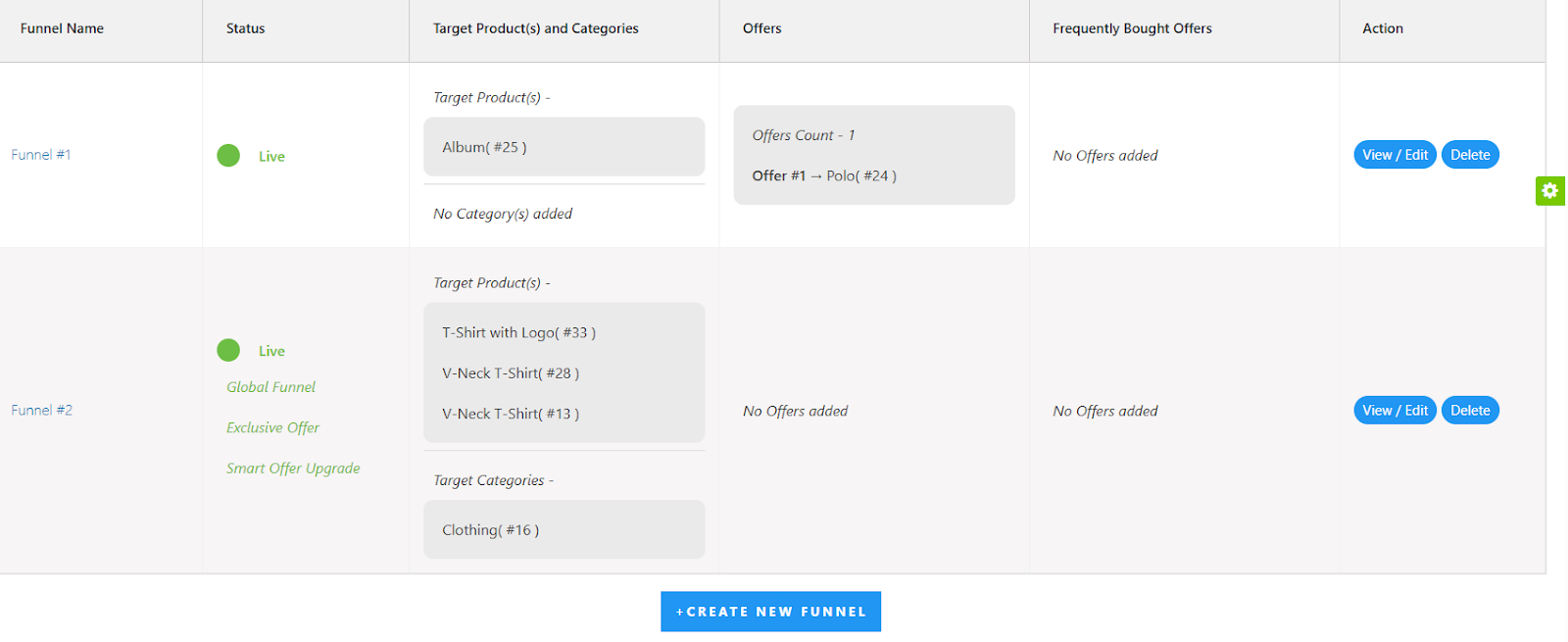Select the Clothing (#16) target category chip
Screen dimensions: 1568x642
563,529
